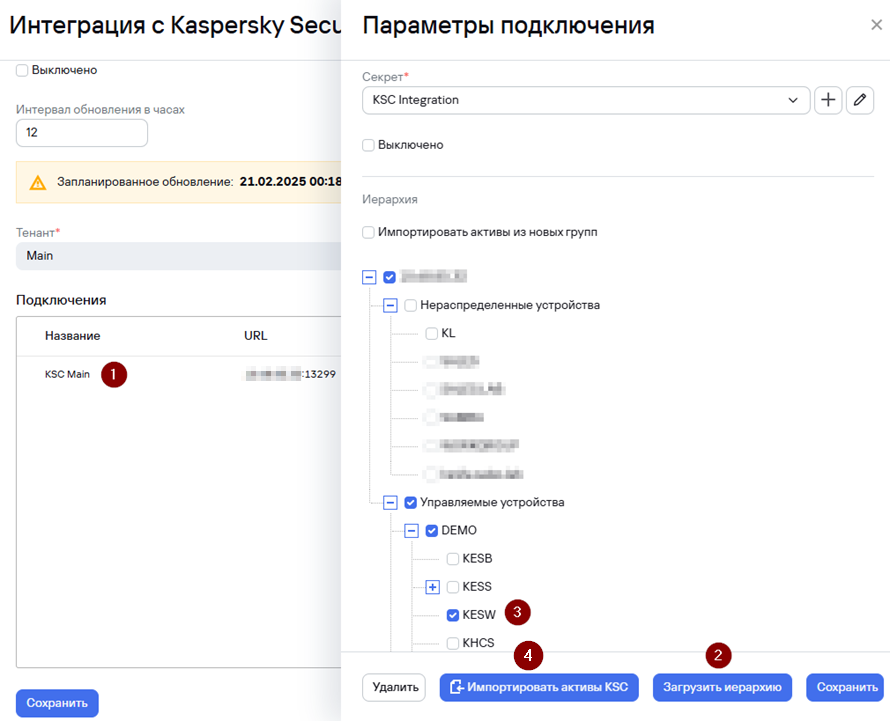The height and width of the screenshot is (721, 890).
Task: Select the DEMO label in hierarchy
Action: click(459, 530)
